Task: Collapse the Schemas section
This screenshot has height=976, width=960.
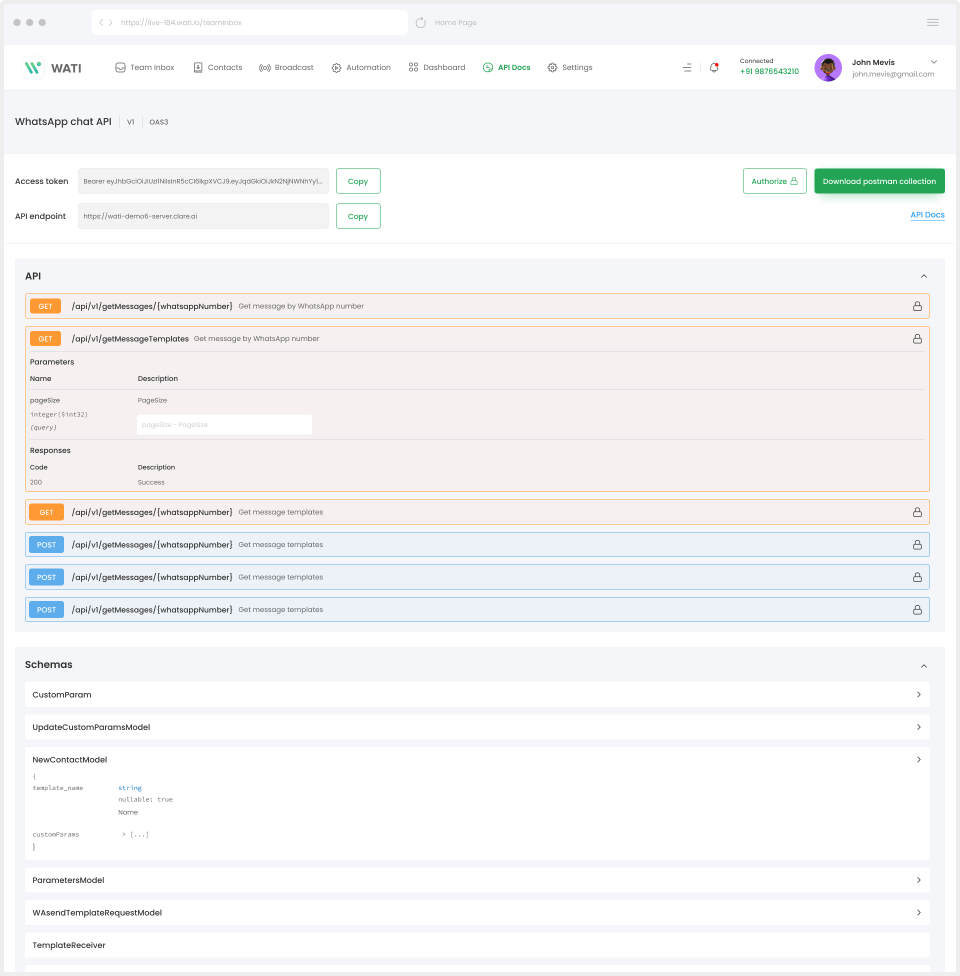Action: tap(924, 666)
